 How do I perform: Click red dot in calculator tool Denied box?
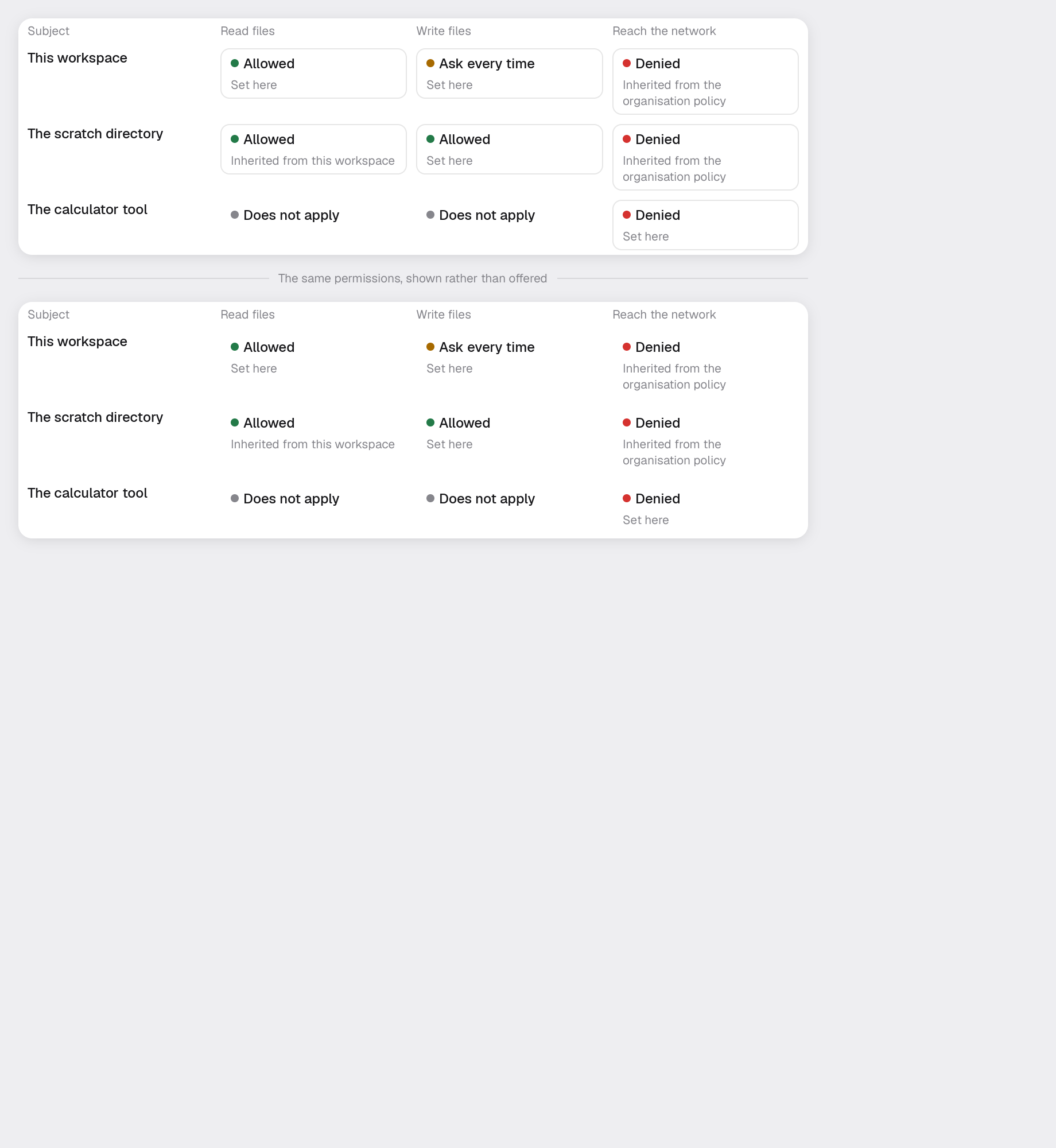click(x=627, y=215)
